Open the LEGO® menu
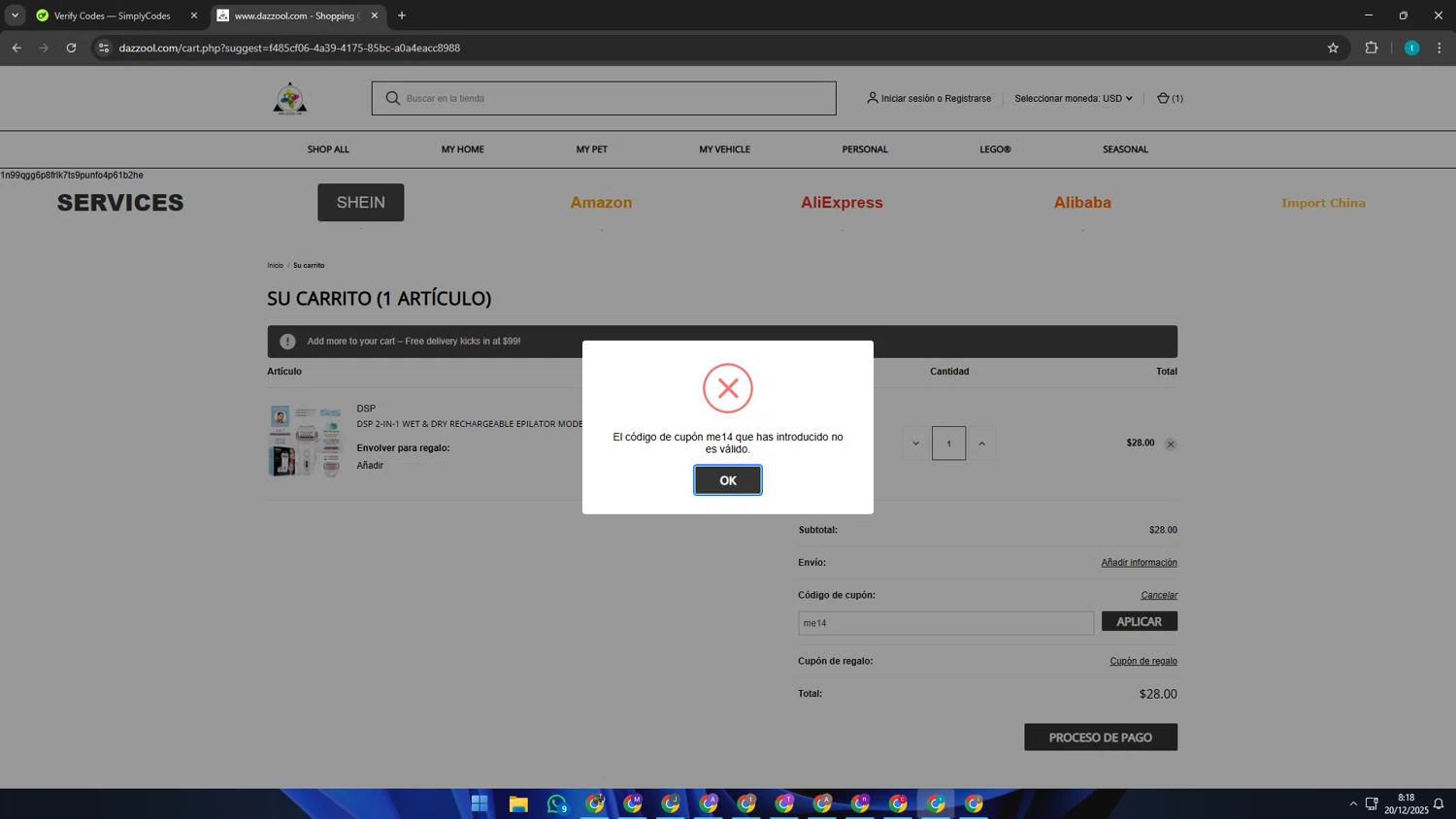The width and height of the screenshot is (1456, 819). [995, 149]
